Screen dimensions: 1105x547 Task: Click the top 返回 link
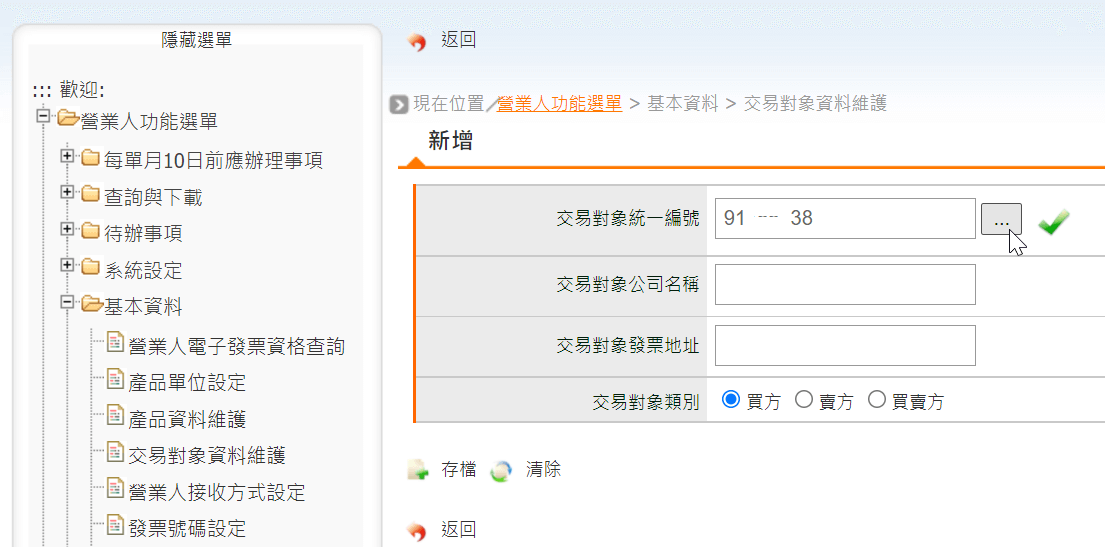coord(459,39)
